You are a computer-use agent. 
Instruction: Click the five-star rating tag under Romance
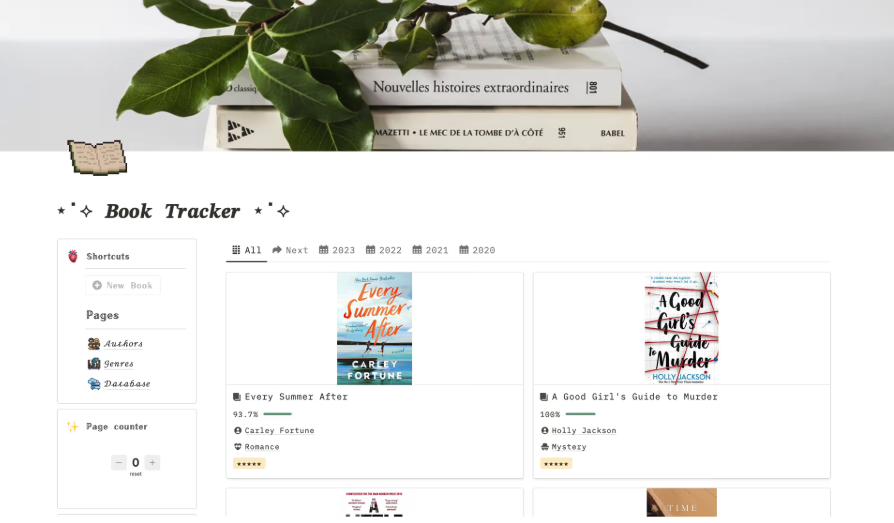249,464
